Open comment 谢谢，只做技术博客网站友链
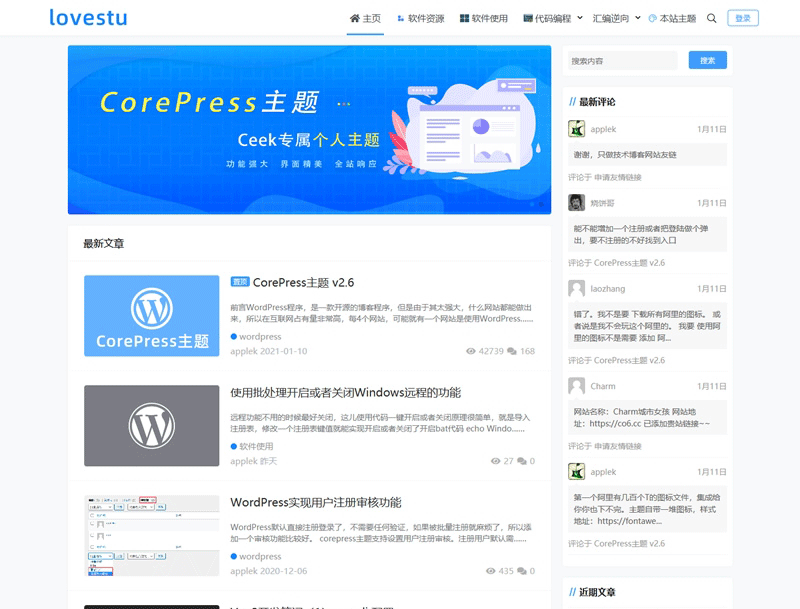The height and width of the screenshot is (609, 800). pyautogui.click(x=625, y=155)
